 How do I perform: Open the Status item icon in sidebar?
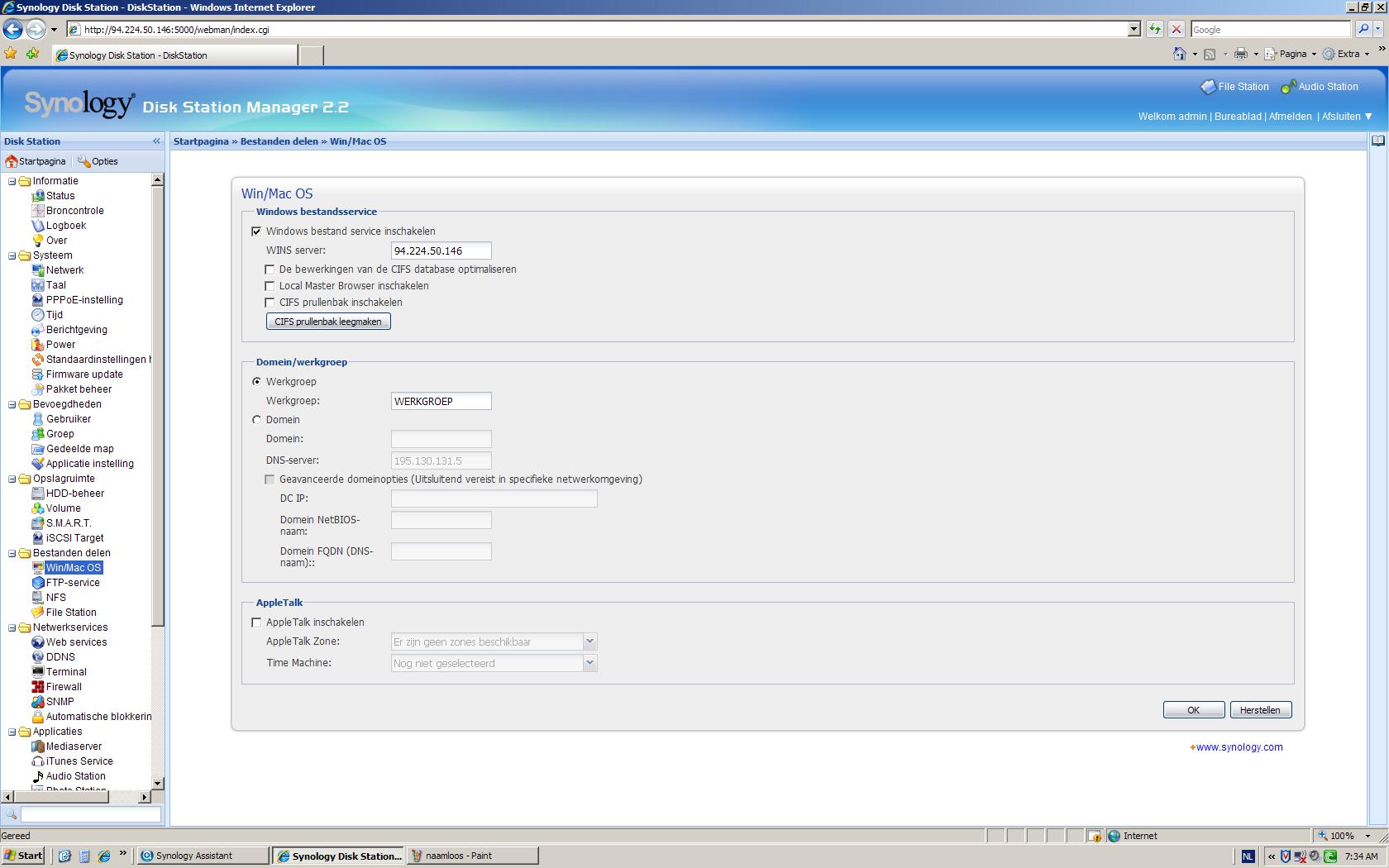(x=38, y=196)
